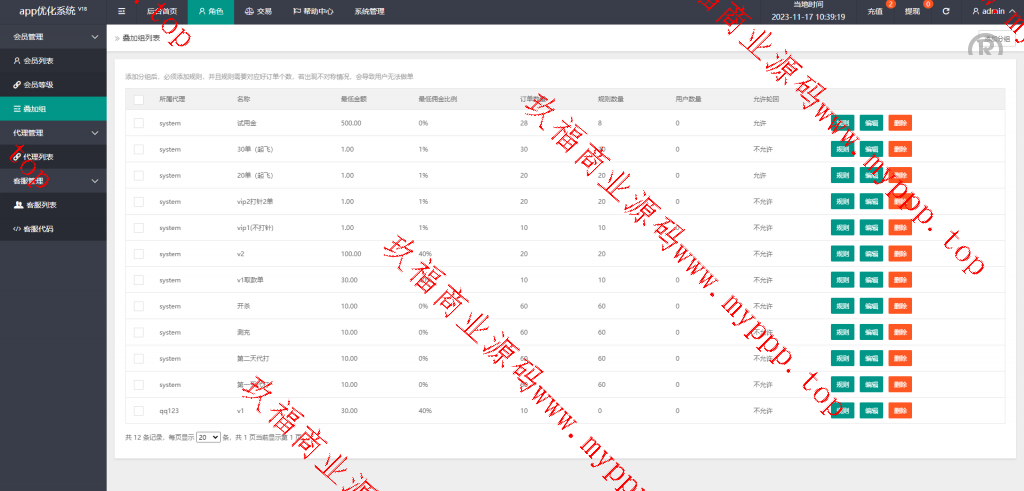Switch to the 交易 top tab

[258, 12]
